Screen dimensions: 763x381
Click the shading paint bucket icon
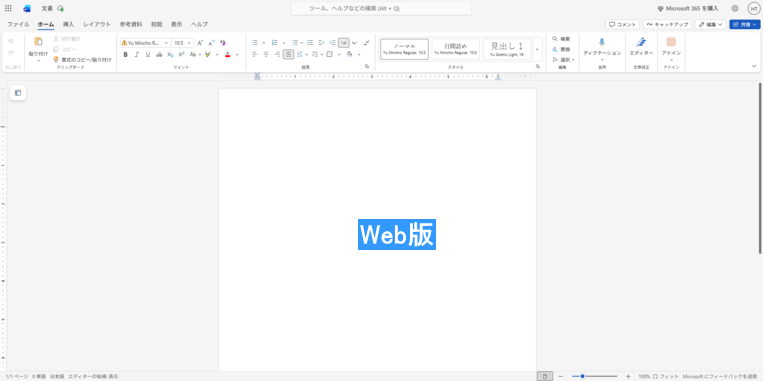(x=349, y=54)
